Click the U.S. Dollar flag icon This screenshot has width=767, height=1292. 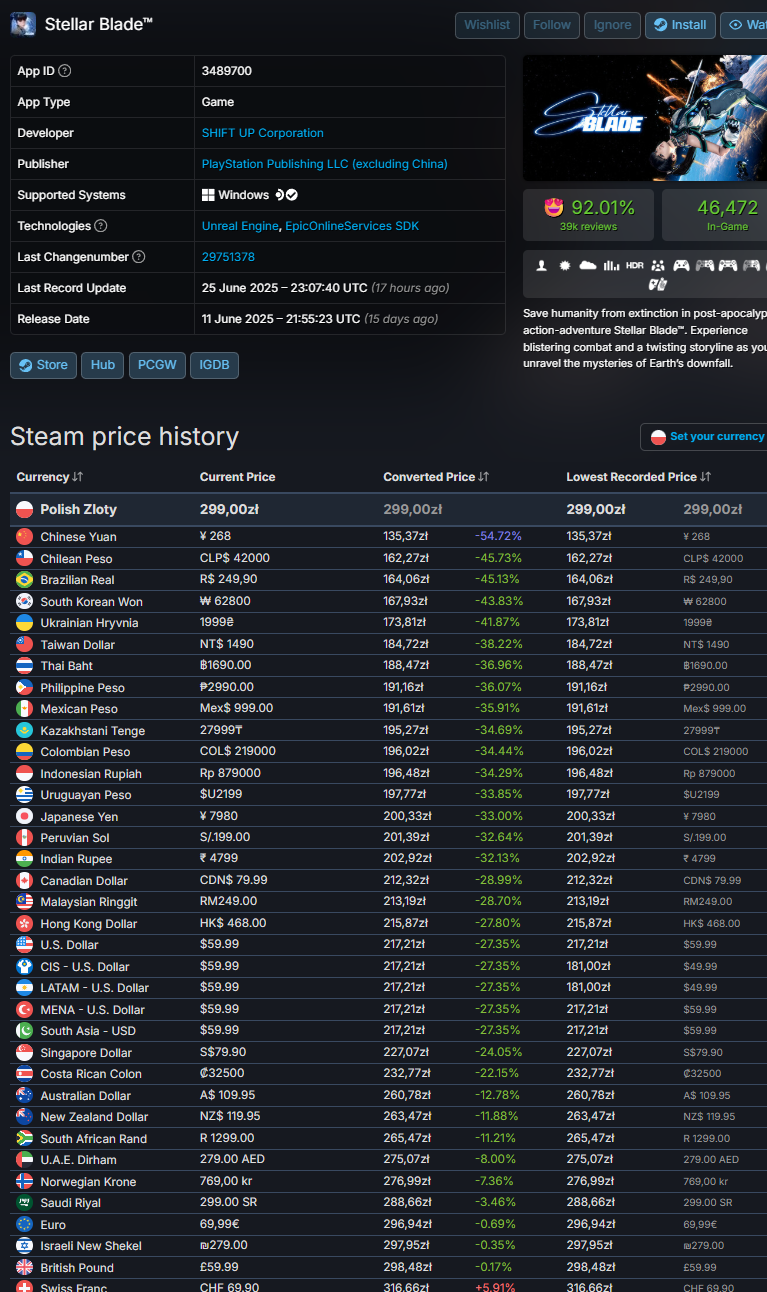tap(25, 945)
